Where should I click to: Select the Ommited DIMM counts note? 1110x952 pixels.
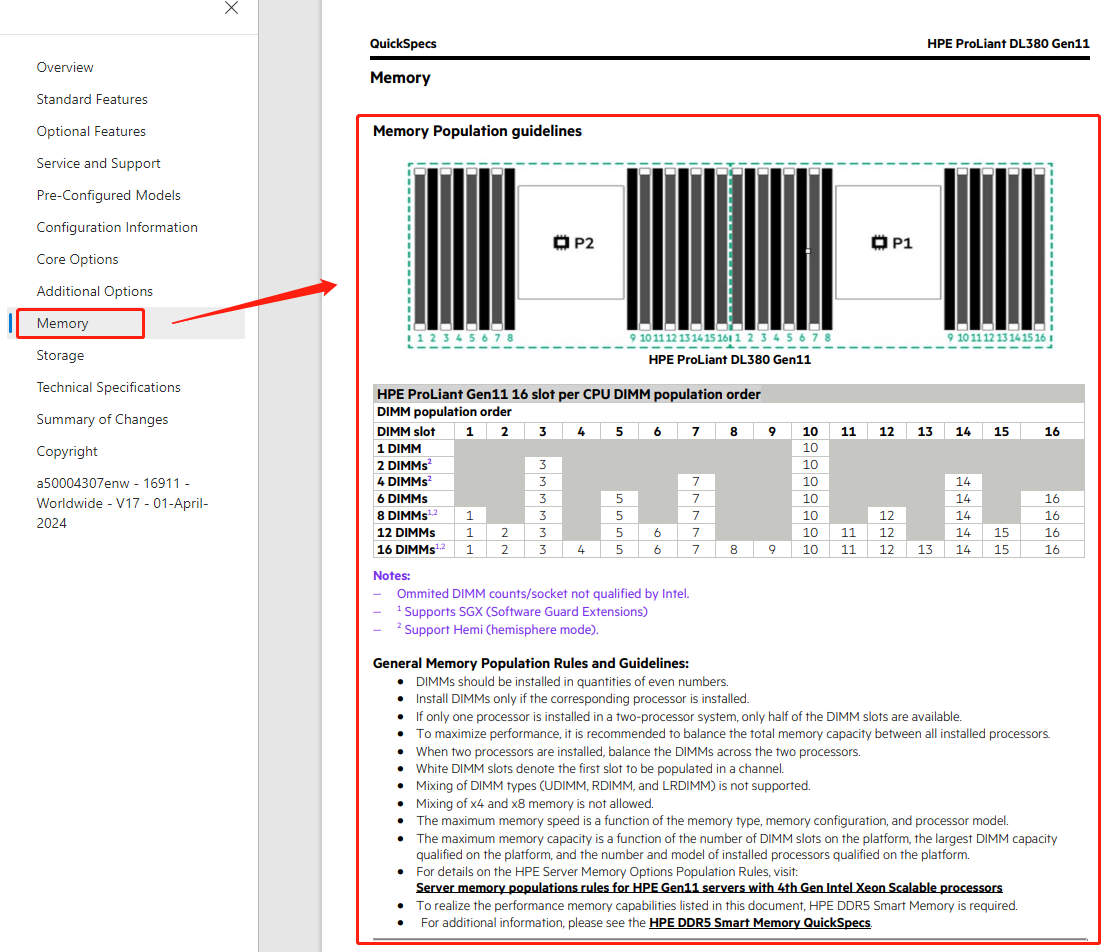pyautogui.click(x=542, y=594)
